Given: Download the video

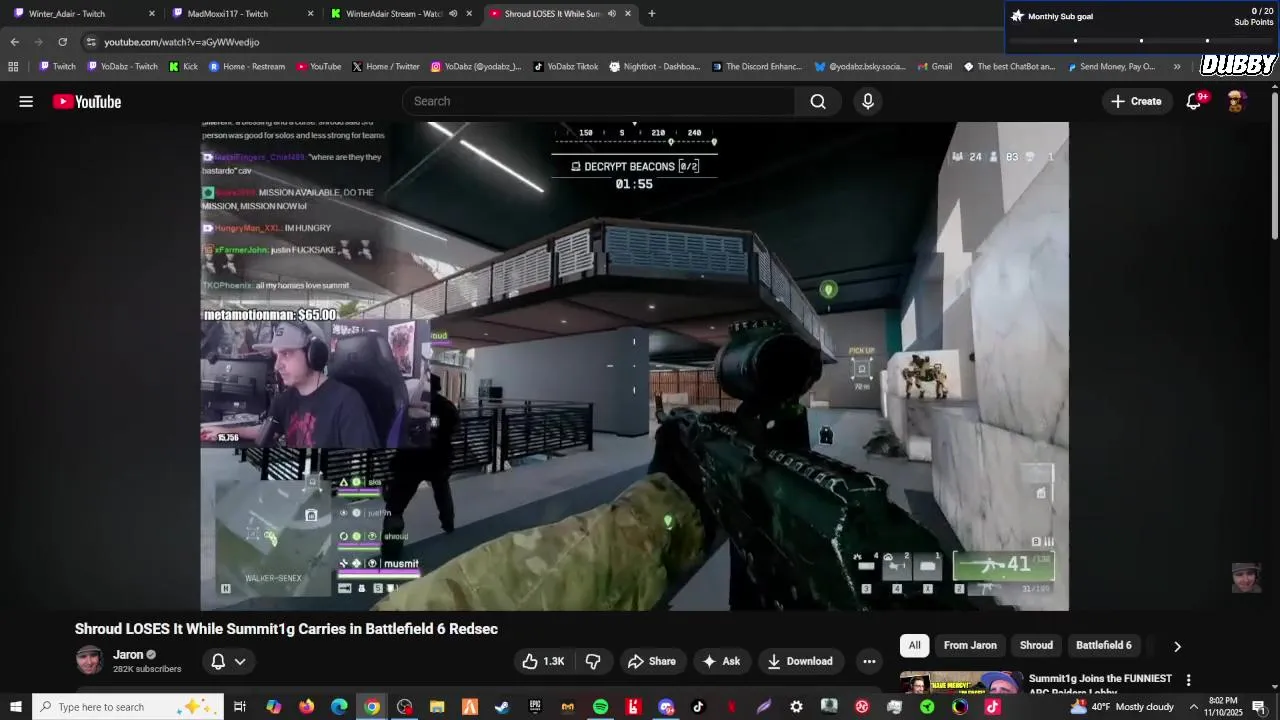Looking at the screenshot, I should click(x=800, y=661).
